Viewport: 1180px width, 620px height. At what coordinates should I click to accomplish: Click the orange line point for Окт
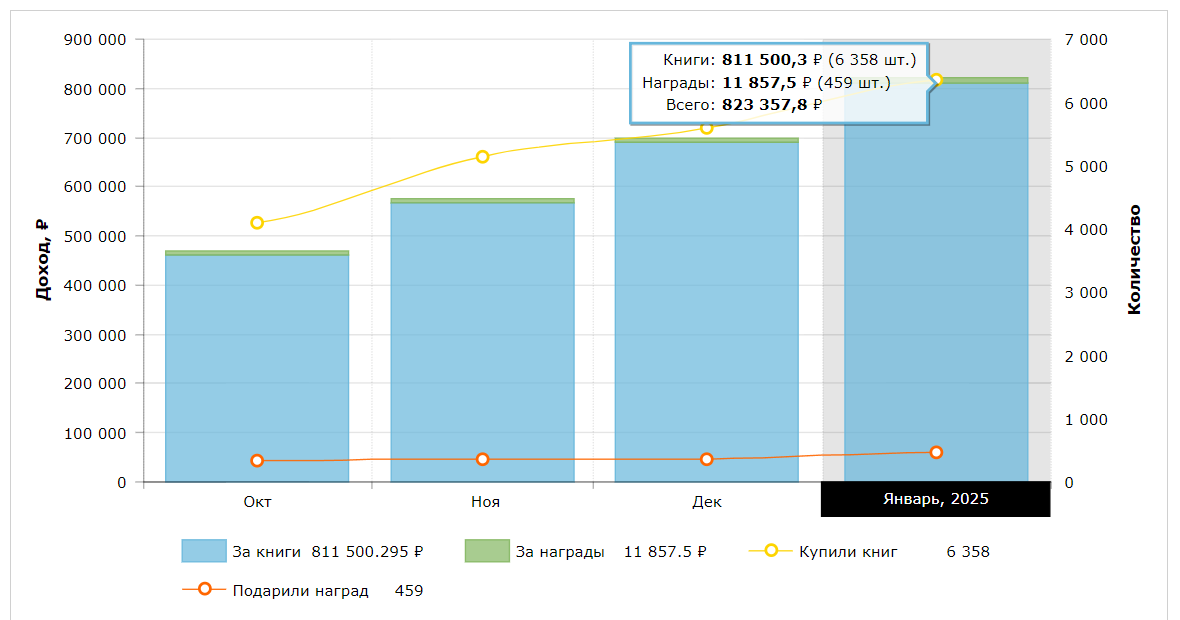[257, 460]
